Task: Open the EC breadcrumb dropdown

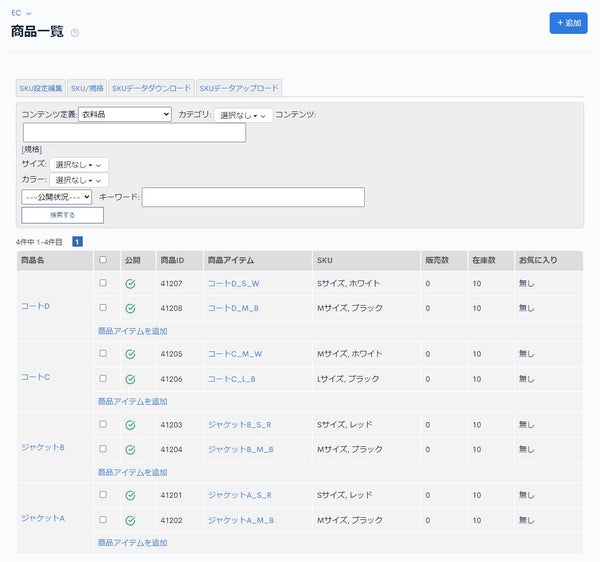Action: (x=21, y=13)
